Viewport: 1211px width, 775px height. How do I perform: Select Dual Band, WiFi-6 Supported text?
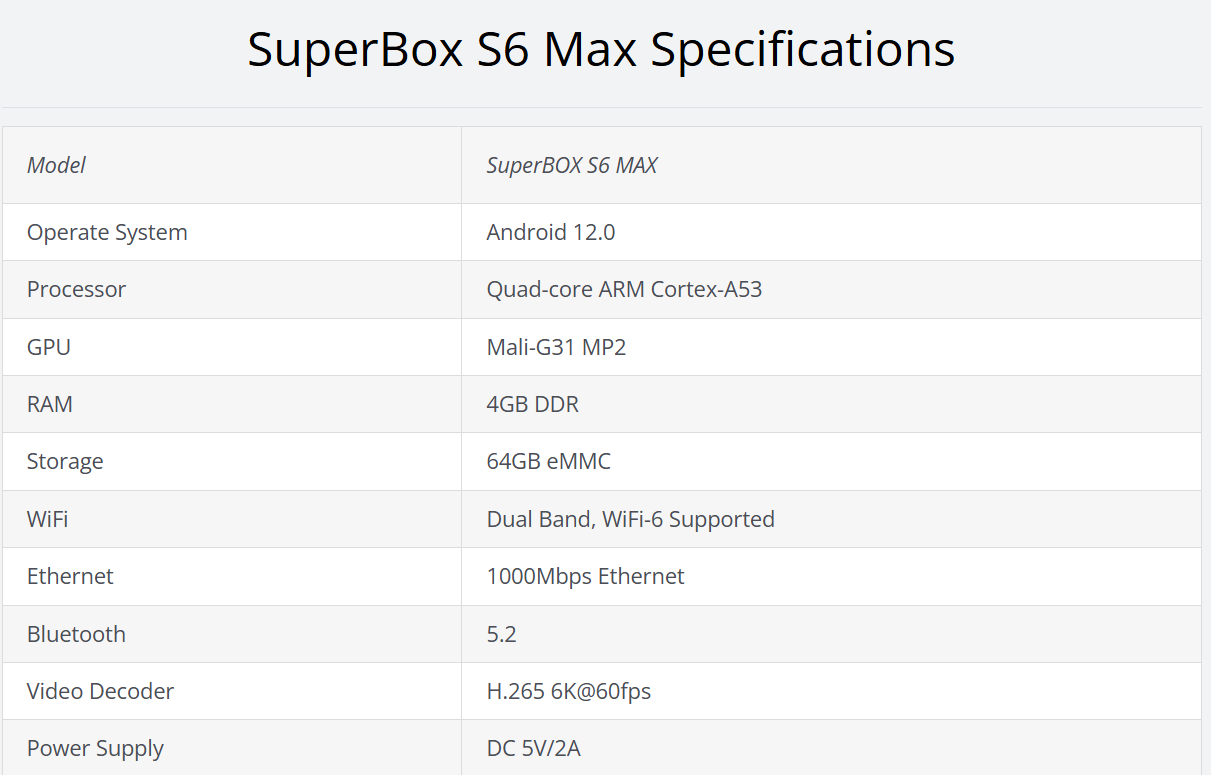pos(630,519)
